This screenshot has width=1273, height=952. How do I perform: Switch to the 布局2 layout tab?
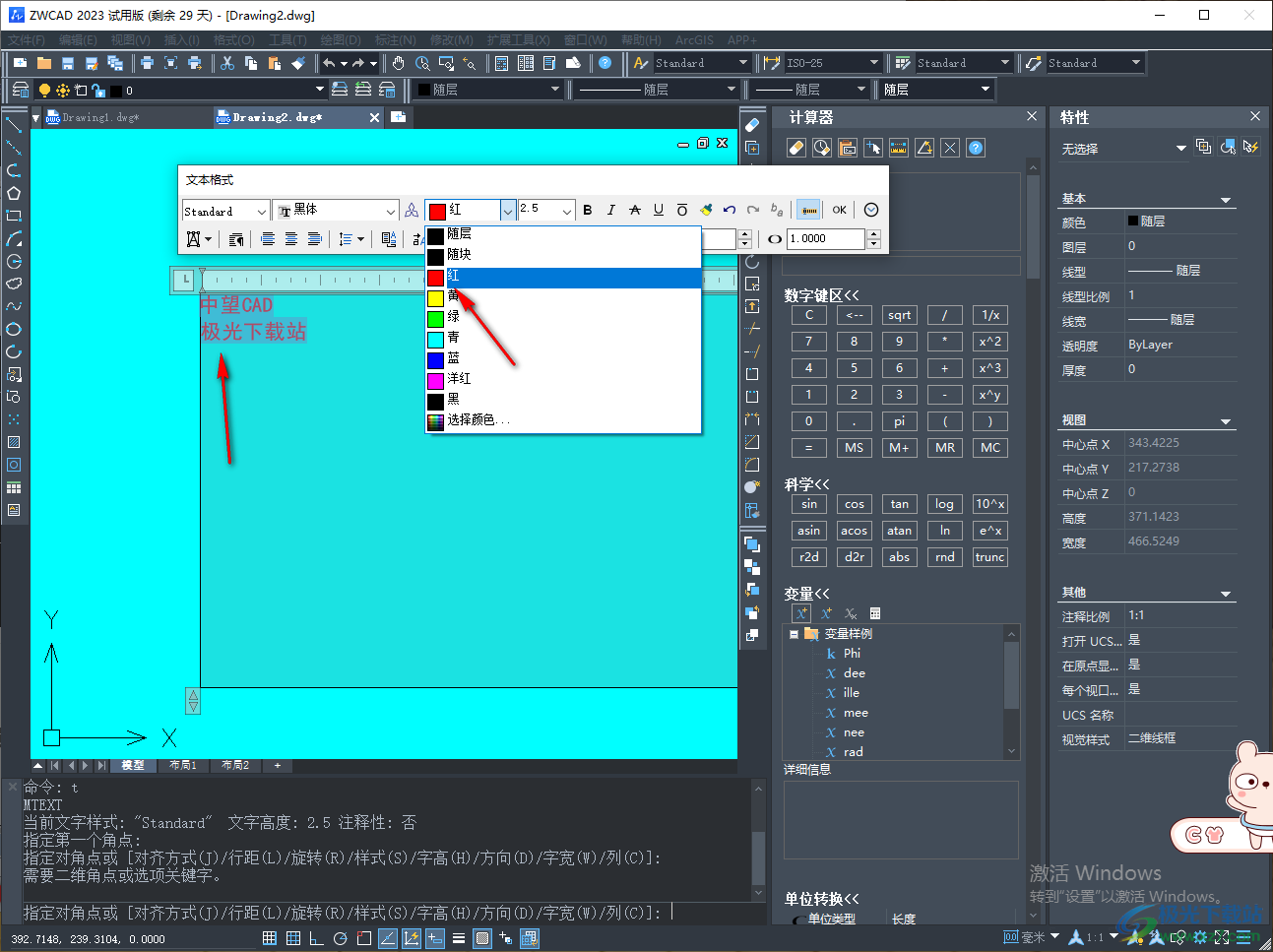(x=235, y=765)
